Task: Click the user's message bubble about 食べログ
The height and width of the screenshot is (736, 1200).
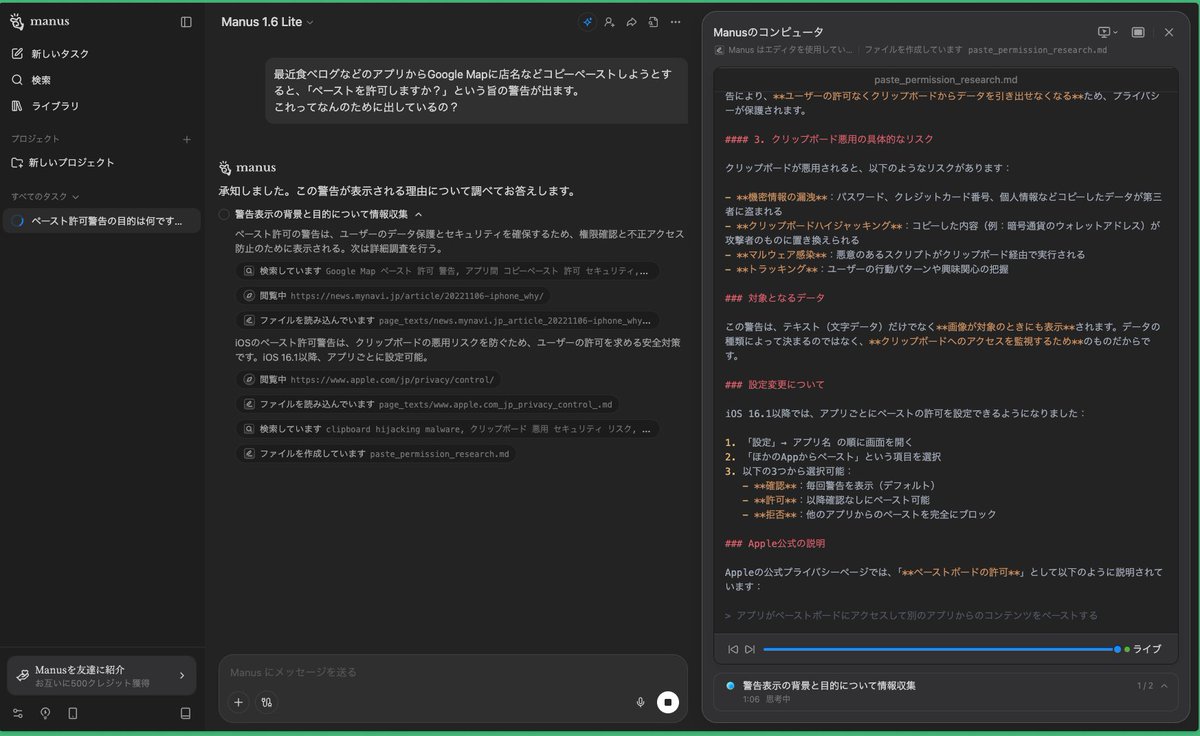Action: coord(476,91)
